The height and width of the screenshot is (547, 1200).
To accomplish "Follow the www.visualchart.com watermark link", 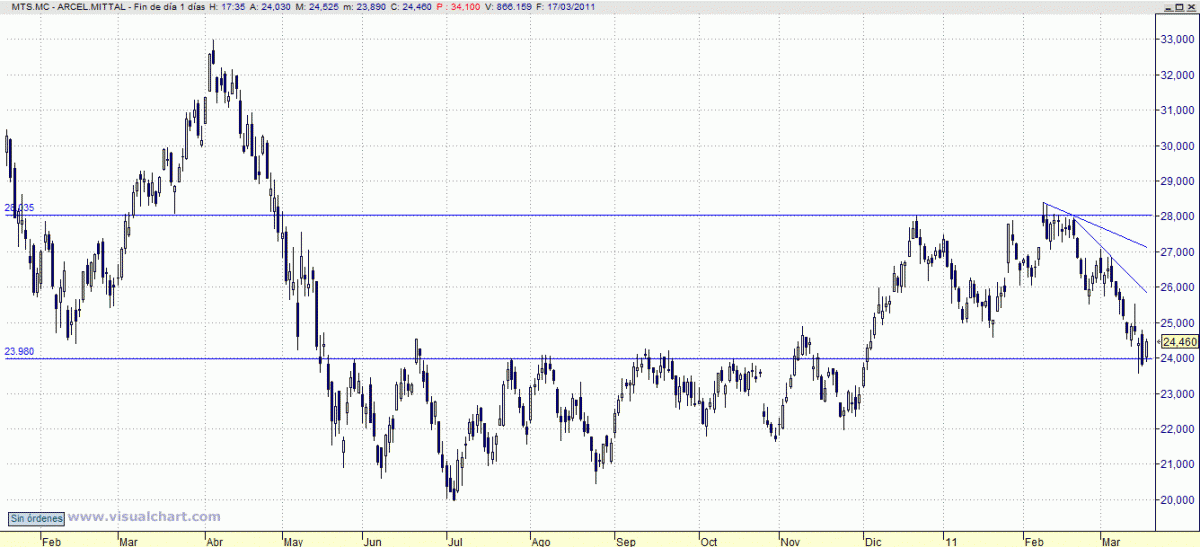I will point(144,517).
